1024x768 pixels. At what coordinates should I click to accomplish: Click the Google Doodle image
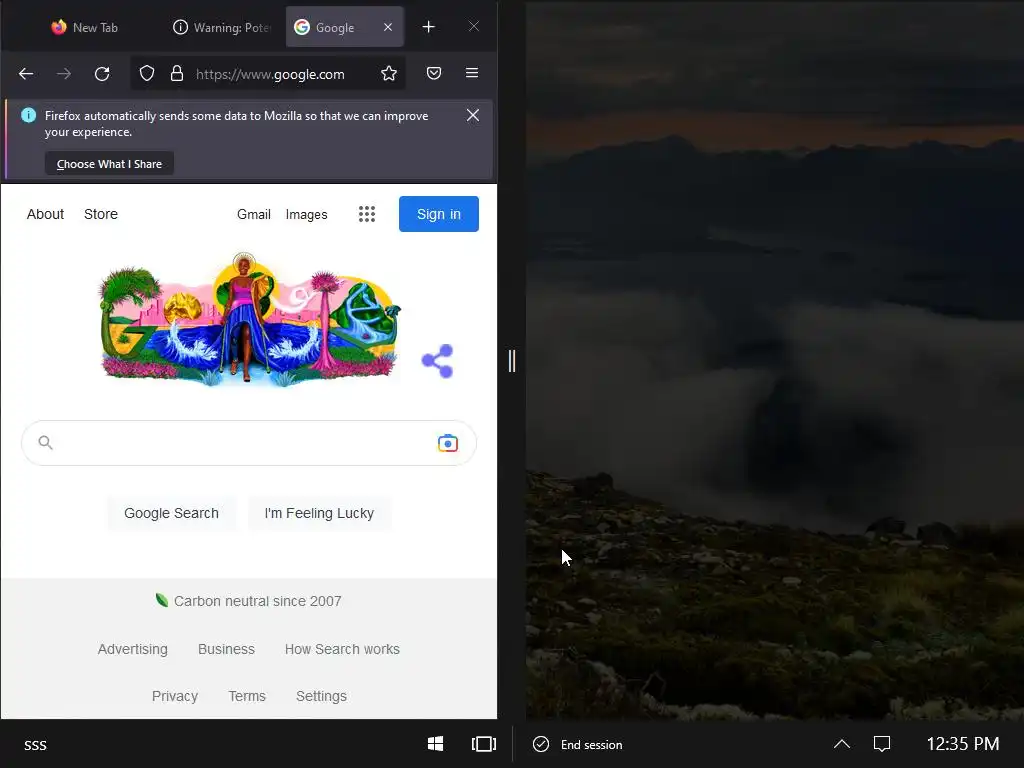249,320
